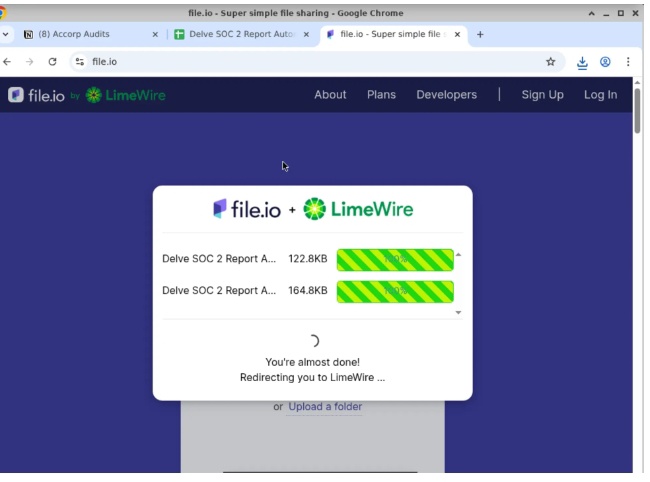Open the Plans page
650x482 pixels.
pyautogui.click(x=381, y=95)
